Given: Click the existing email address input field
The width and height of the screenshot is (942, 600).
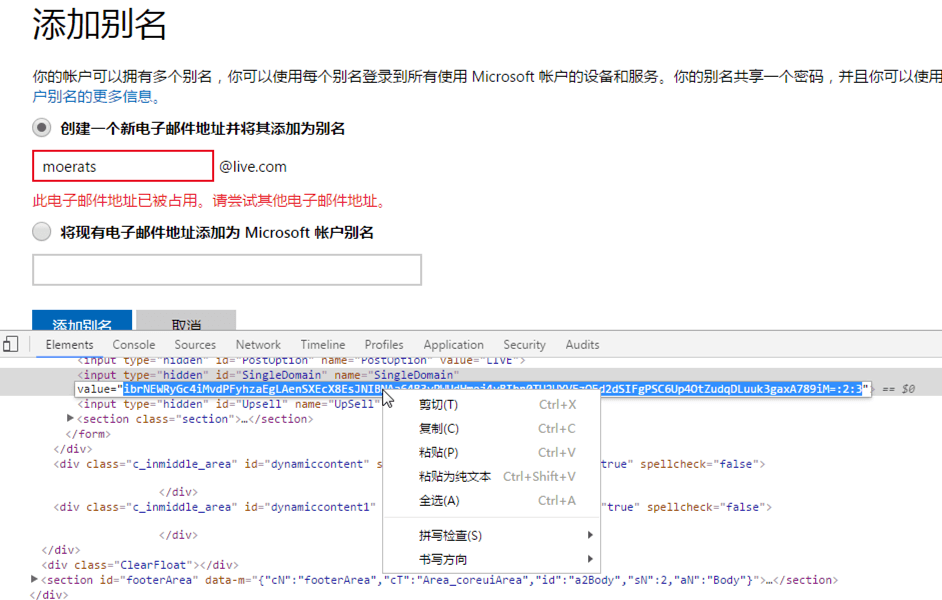Looking at the screenshot, I should pyautogui.click(x=226, y=270).
